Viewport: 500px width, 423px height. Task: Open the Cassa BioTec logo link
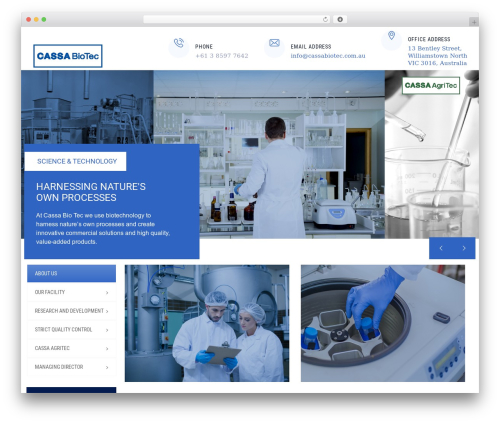click(x=68, y=56)
